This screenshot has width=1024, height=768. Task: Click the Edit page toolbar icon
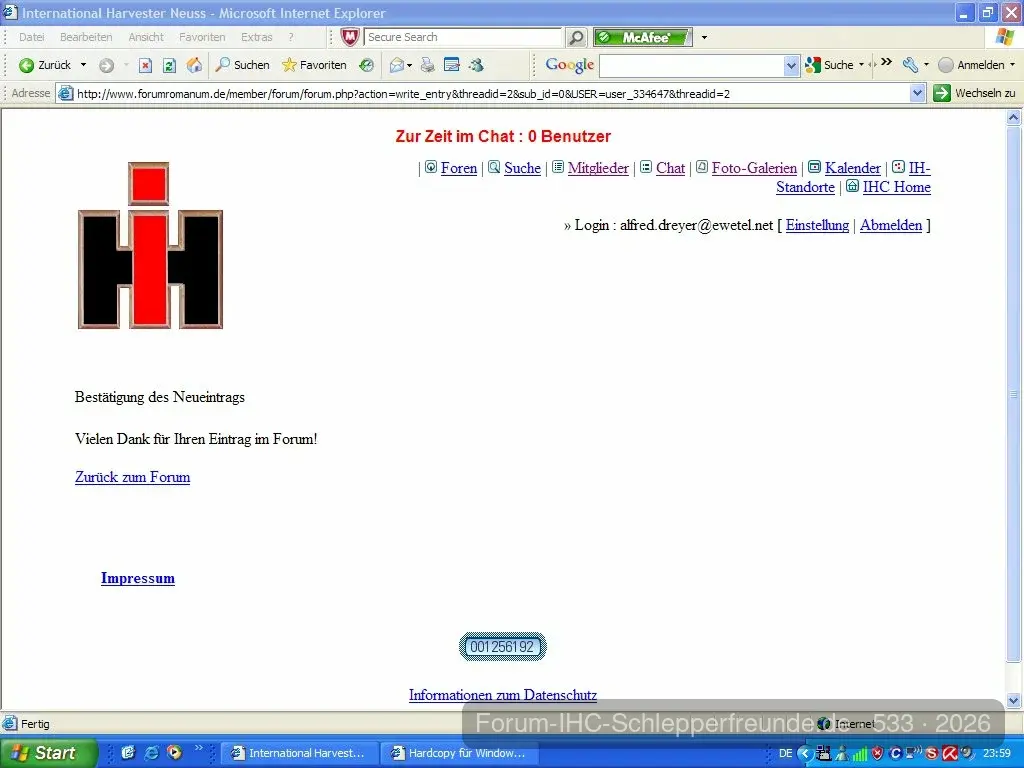[x=451, y=65]
